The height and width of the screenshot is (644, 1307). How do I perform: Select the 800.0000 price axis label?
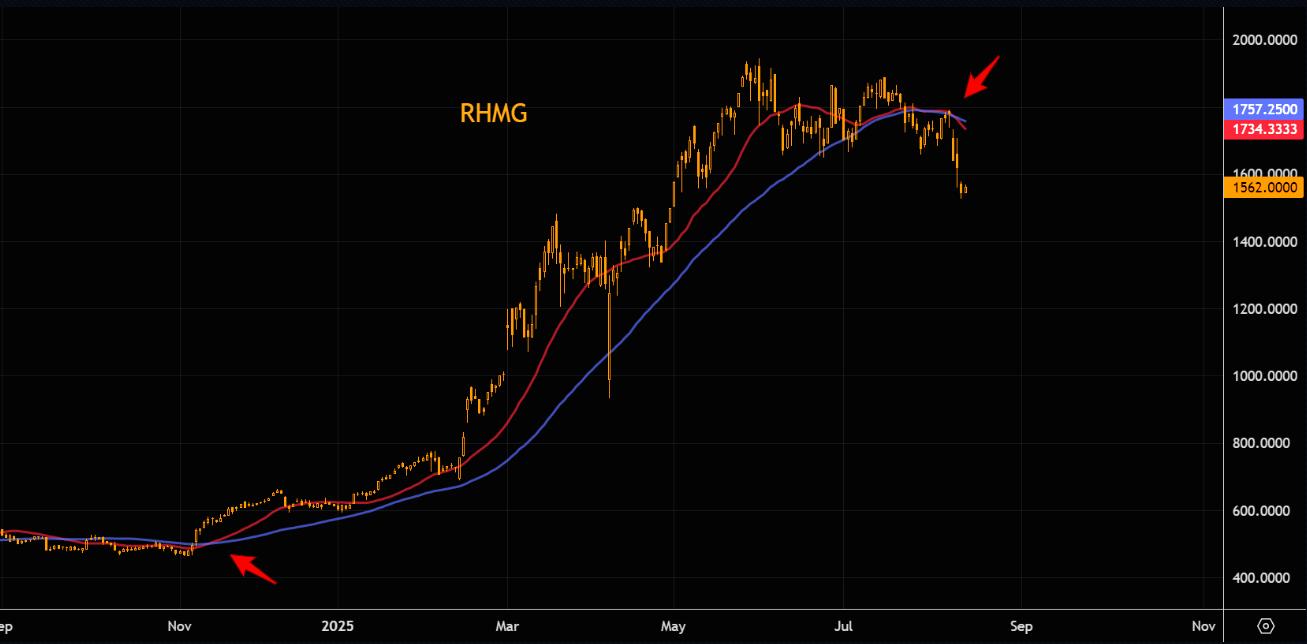coord(1262,443)
